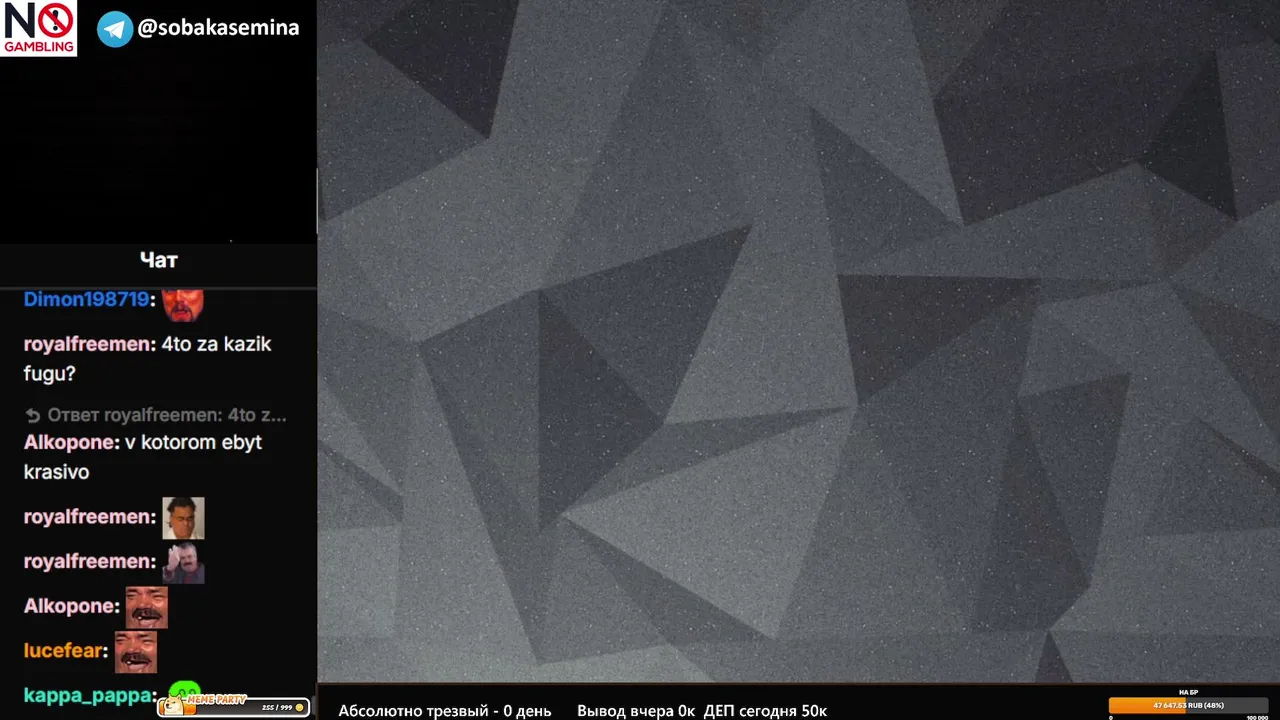Click the orange RUB goal progress bar

[1188, 705]
